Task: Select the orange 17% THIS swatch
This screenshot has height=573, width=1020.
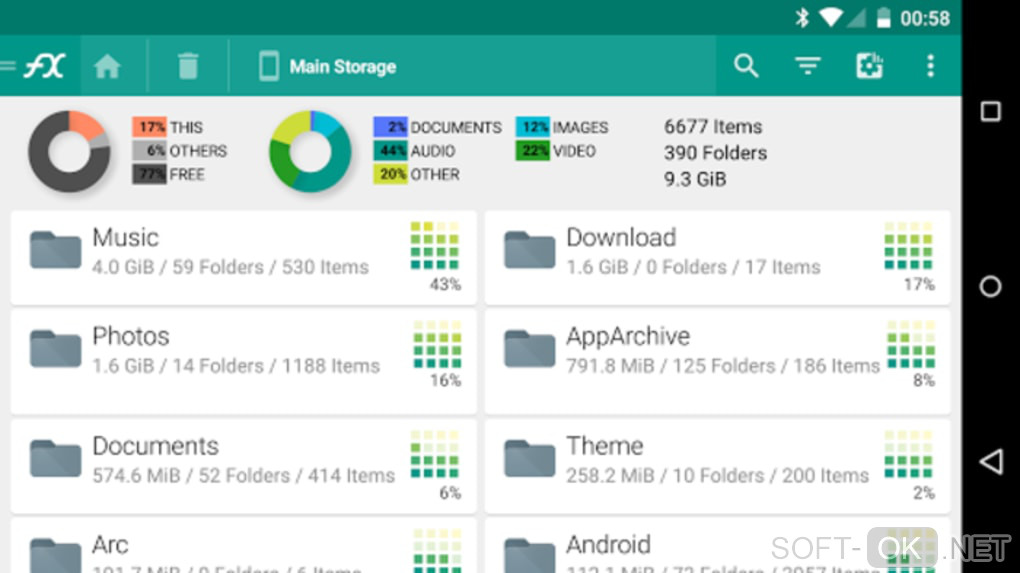Action: click(x=150, y=127)
